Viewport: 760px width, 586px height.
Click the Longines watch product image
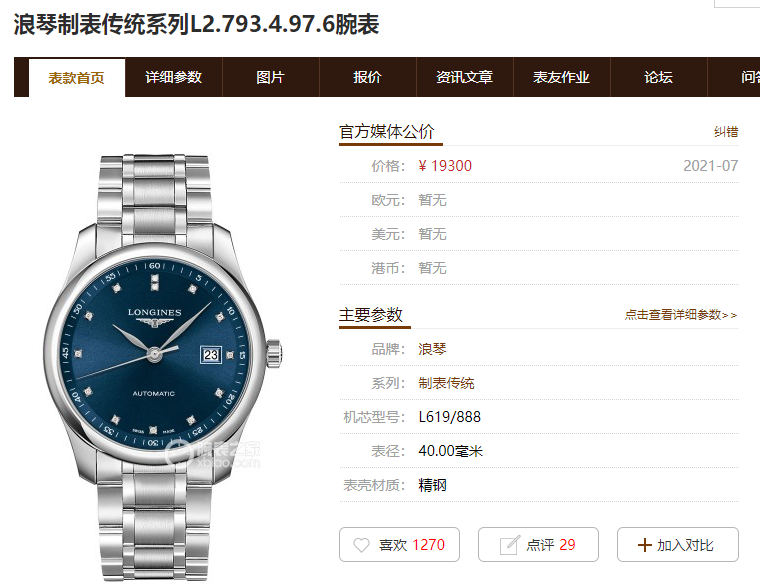[162, 367]
